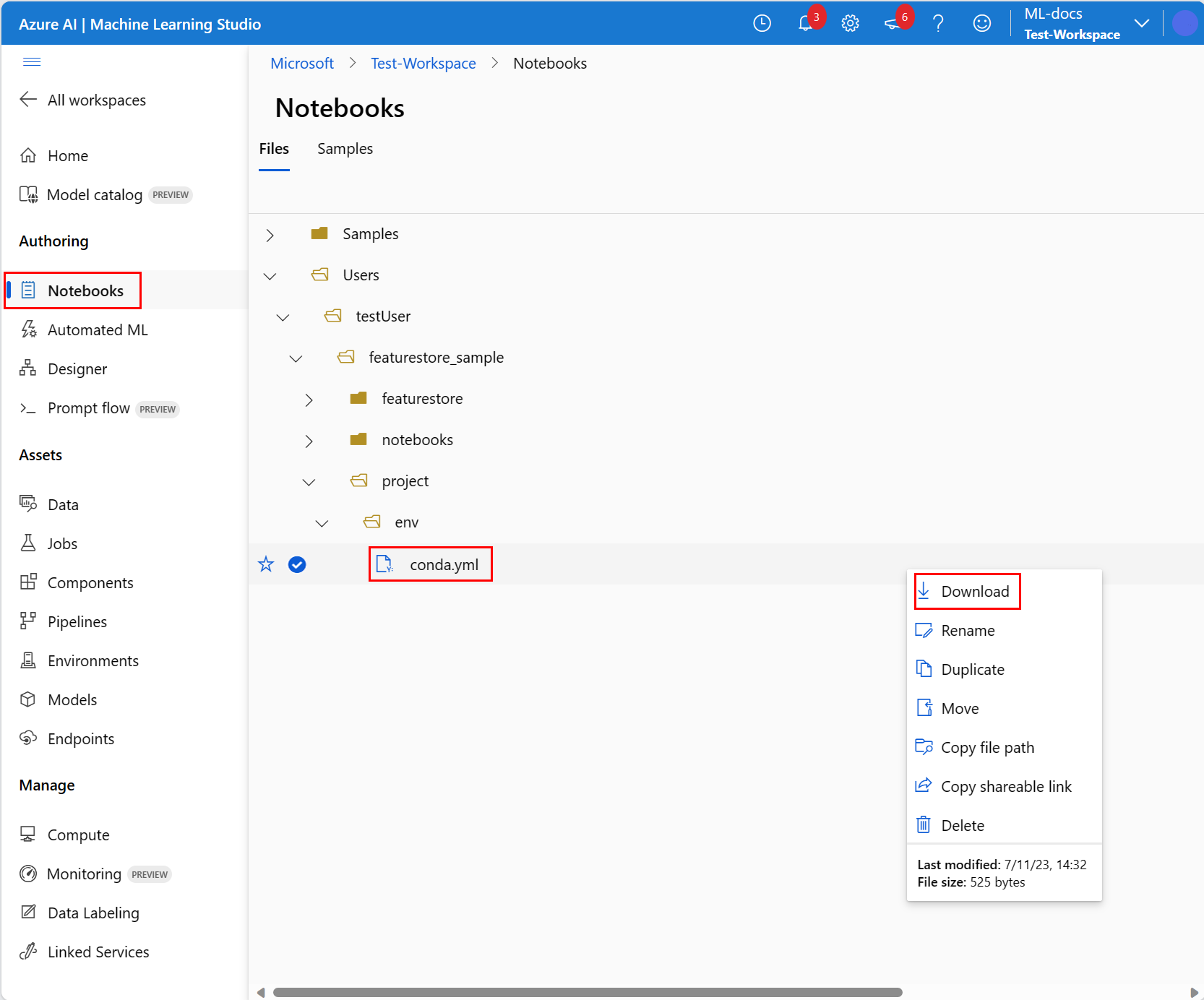The width and height of the screenshot is (1204, 1000).
Task: Open the notifications bell icon
Action: tap(805, 24)
